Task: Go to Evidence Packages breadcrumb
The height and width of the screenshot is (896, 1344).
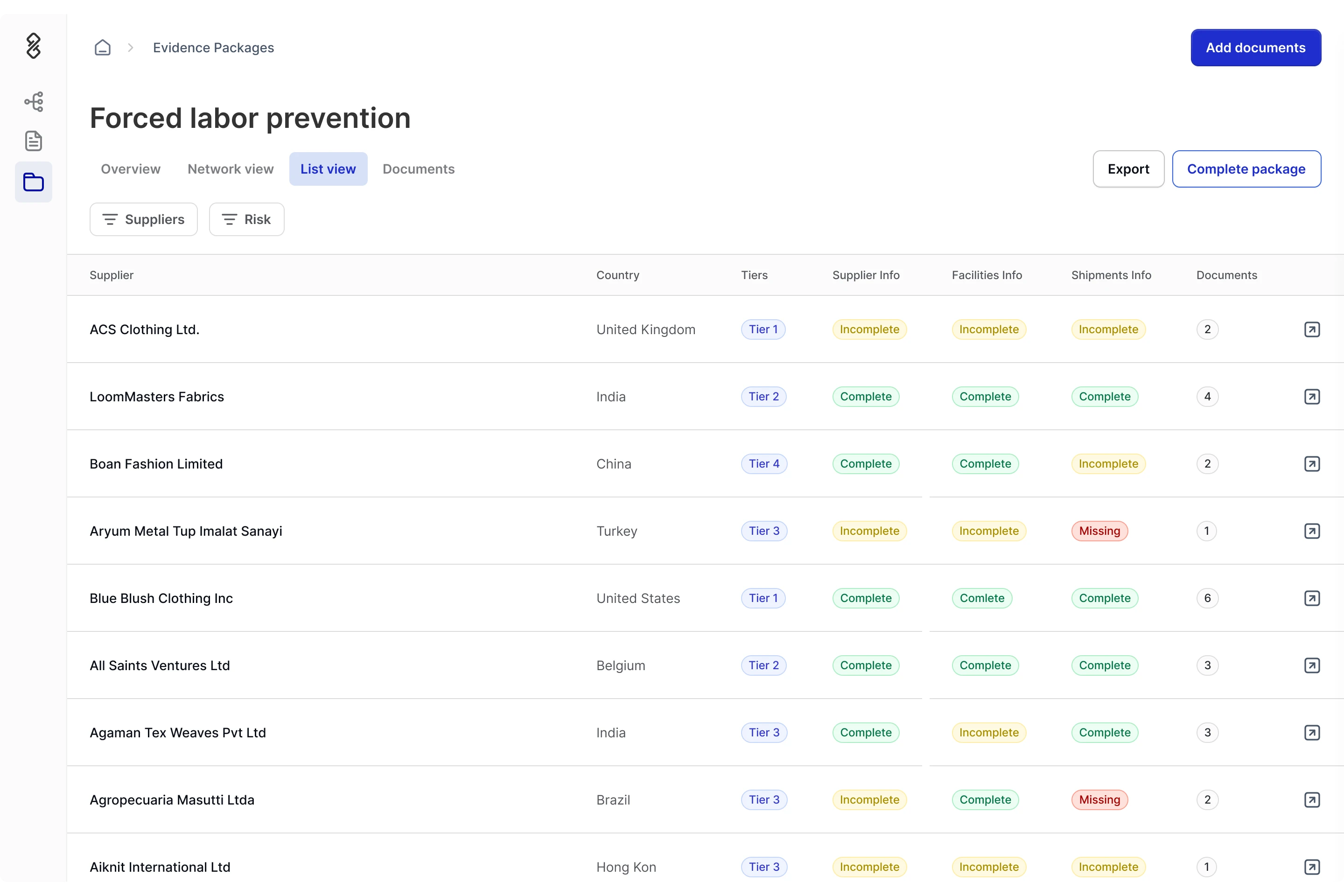Action: tap(213, 48)
